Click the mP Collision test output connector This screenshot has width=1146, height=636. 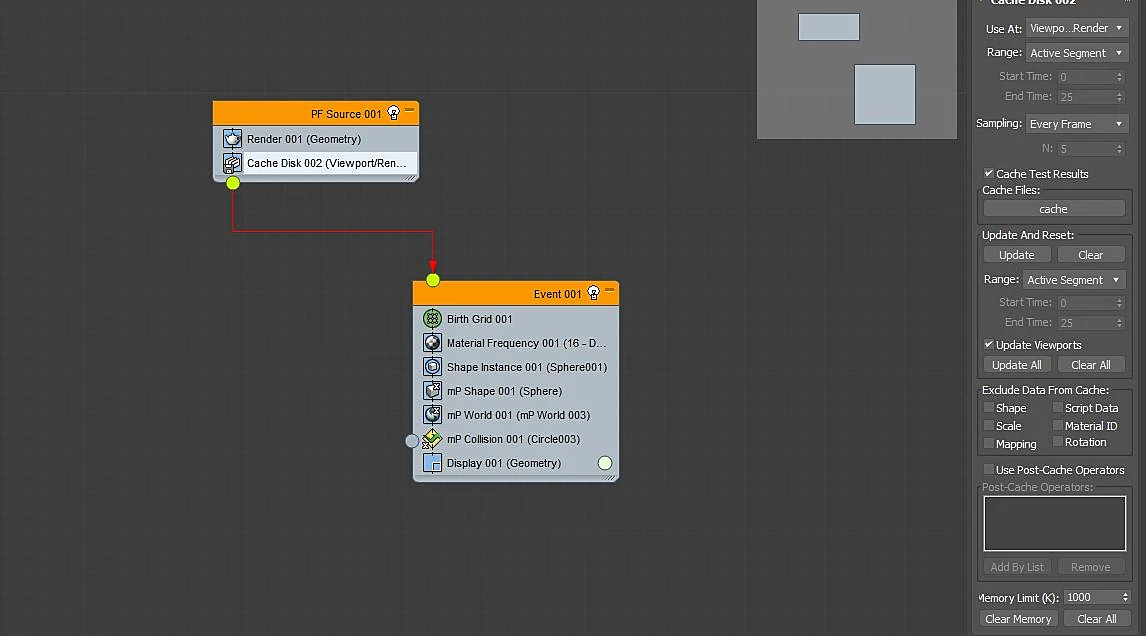pos(412,440)
